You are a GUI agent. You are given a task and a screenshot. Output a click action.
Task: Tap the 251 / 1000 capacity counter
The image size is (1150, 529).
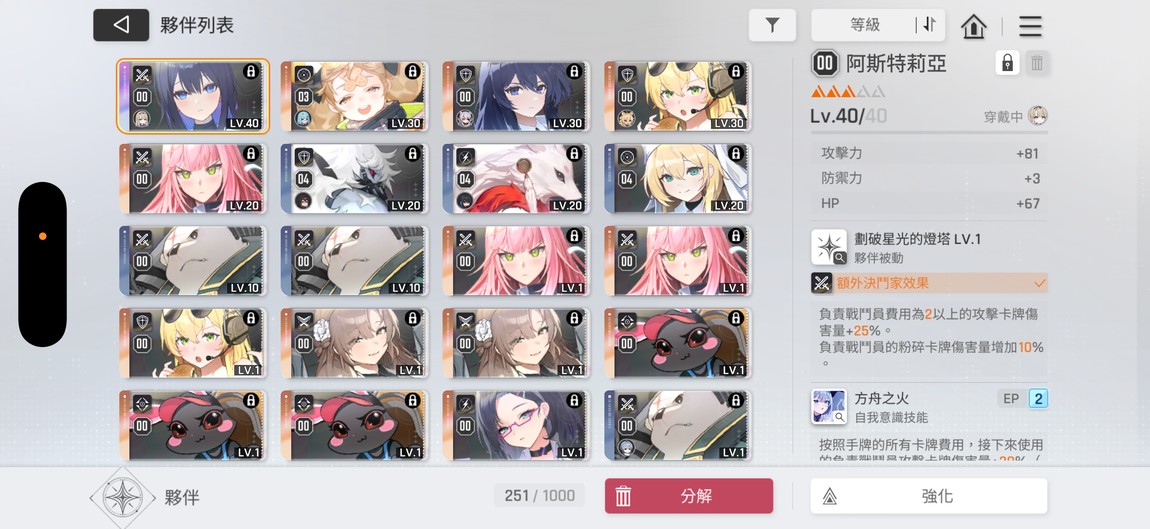point(540,496)
